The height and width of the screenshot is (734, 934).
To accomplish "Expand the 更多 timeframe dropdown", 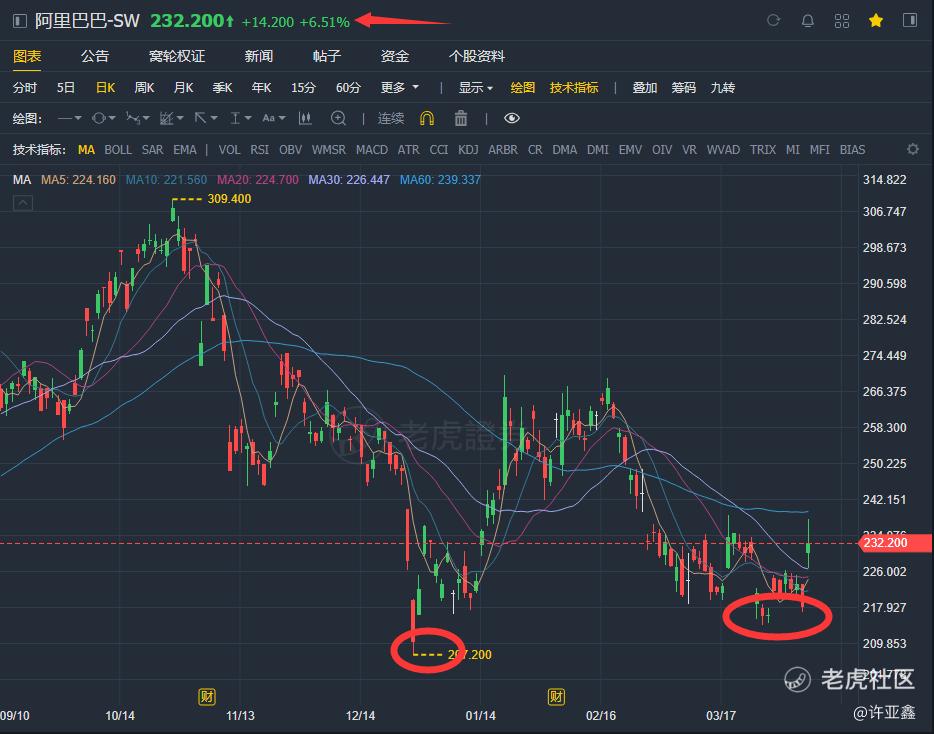I will 400,88.
